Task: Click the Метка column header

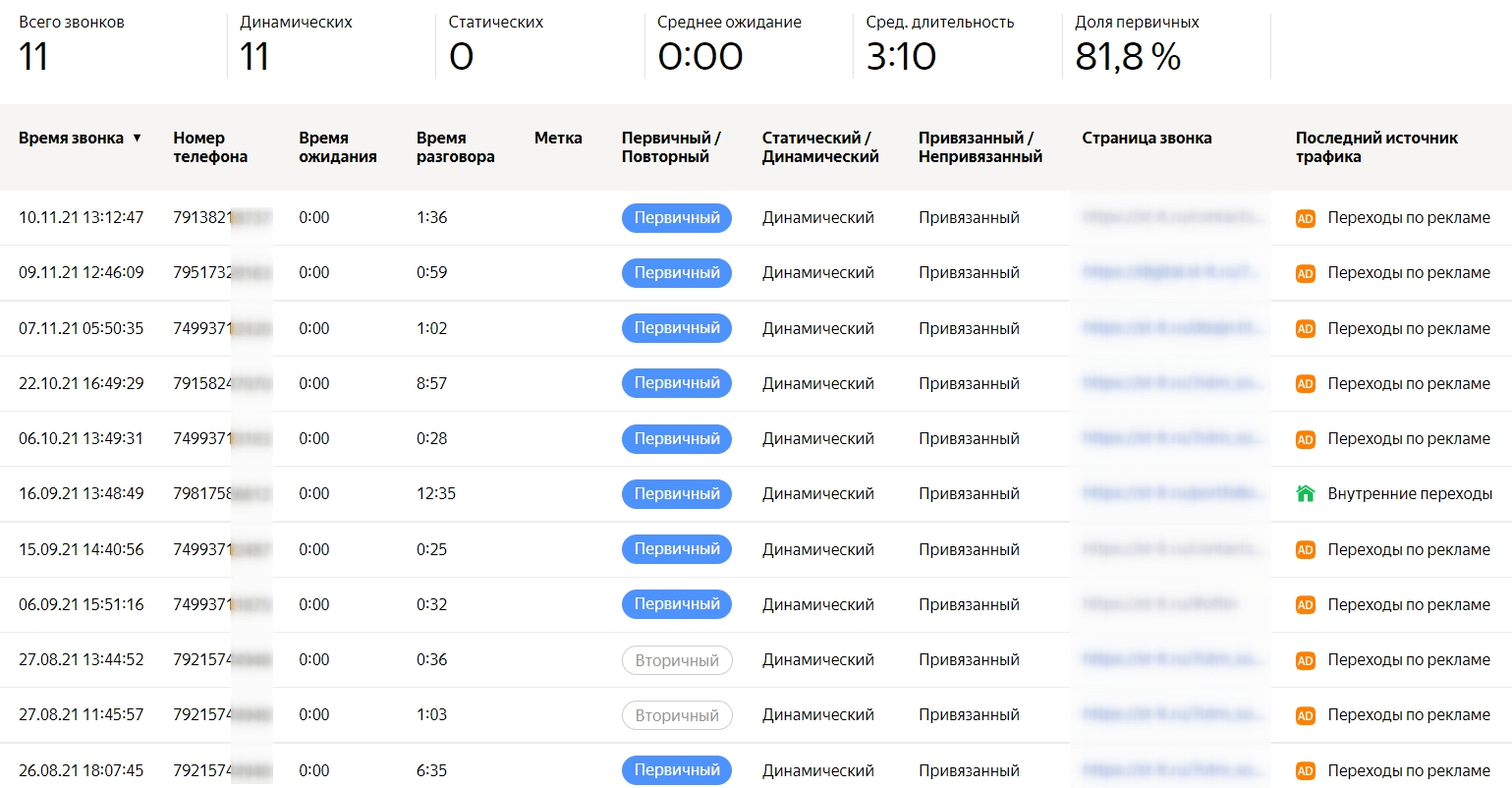Action: click(558, 139)
